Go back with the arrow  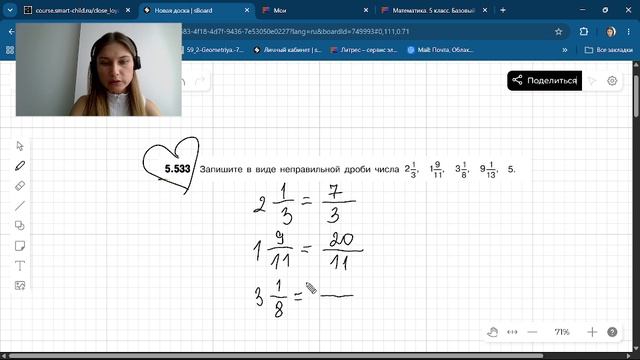point(11,31)
